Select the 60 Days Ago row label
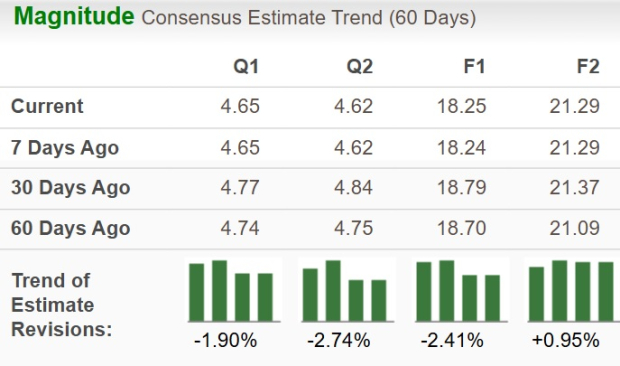This screenshot has height=366, width=620. (70, 228)
